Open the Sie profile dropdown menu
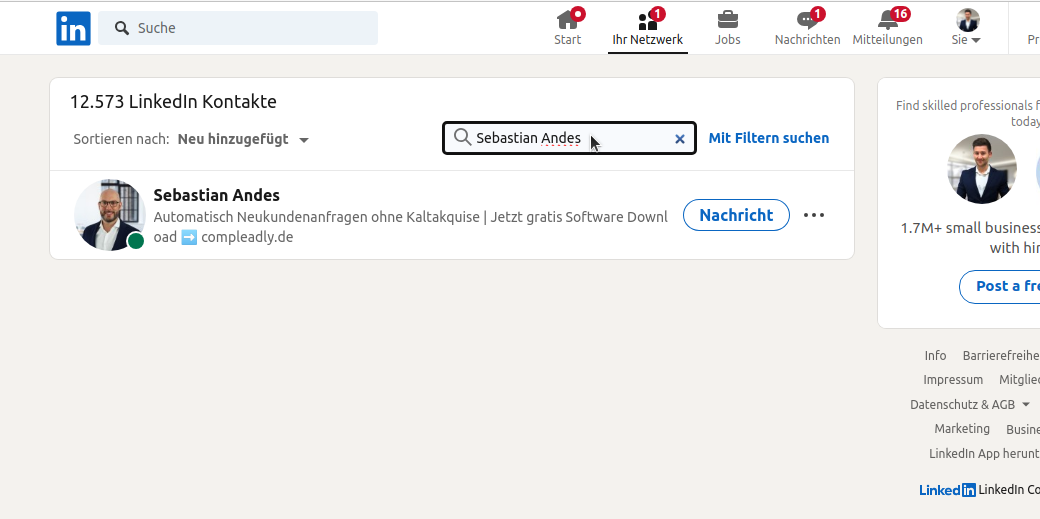Screen dimensions: 1040x519 point(967,28)
